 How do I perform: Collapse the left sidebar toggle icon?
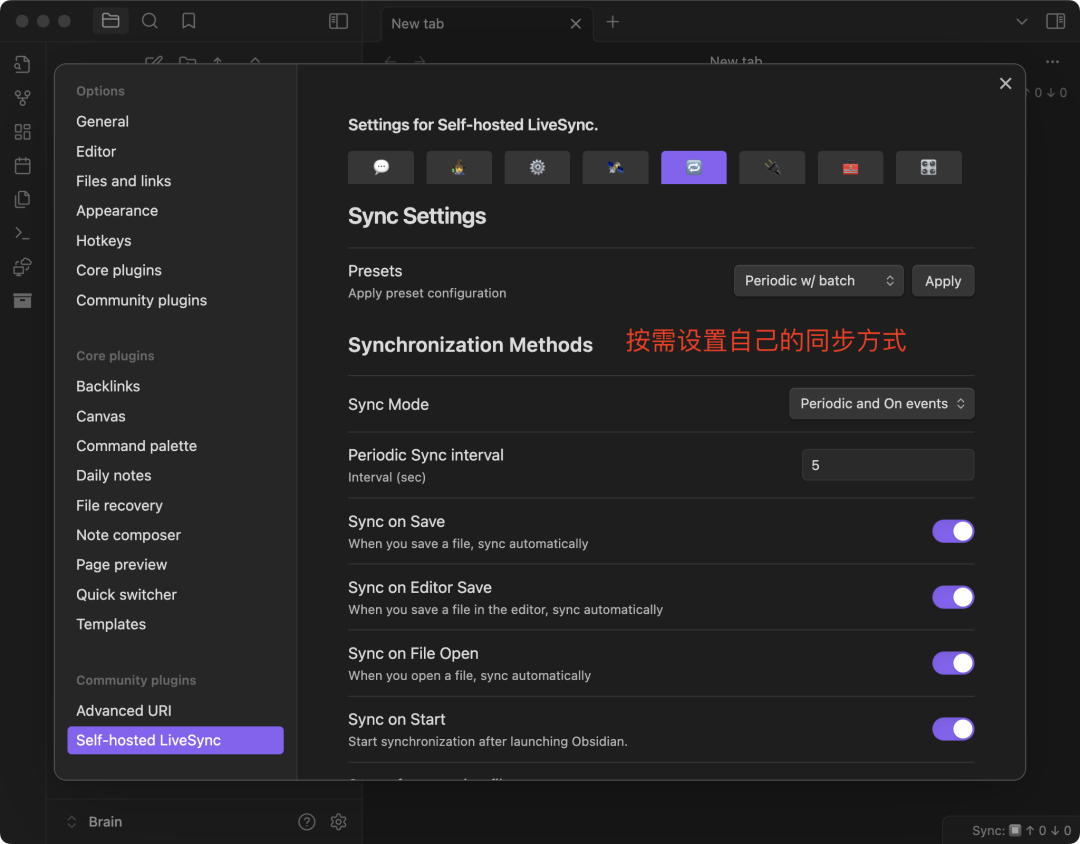tap(338, 21)
